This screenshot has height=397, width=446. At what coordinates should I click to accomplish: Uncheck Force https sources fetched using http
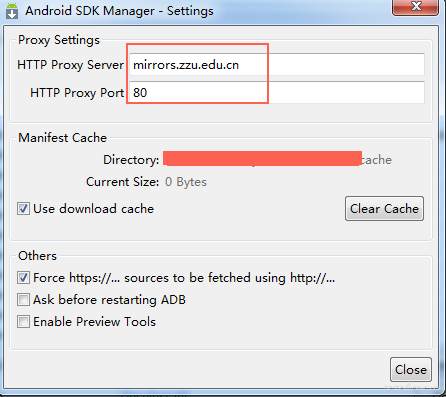tap(23, 278)
